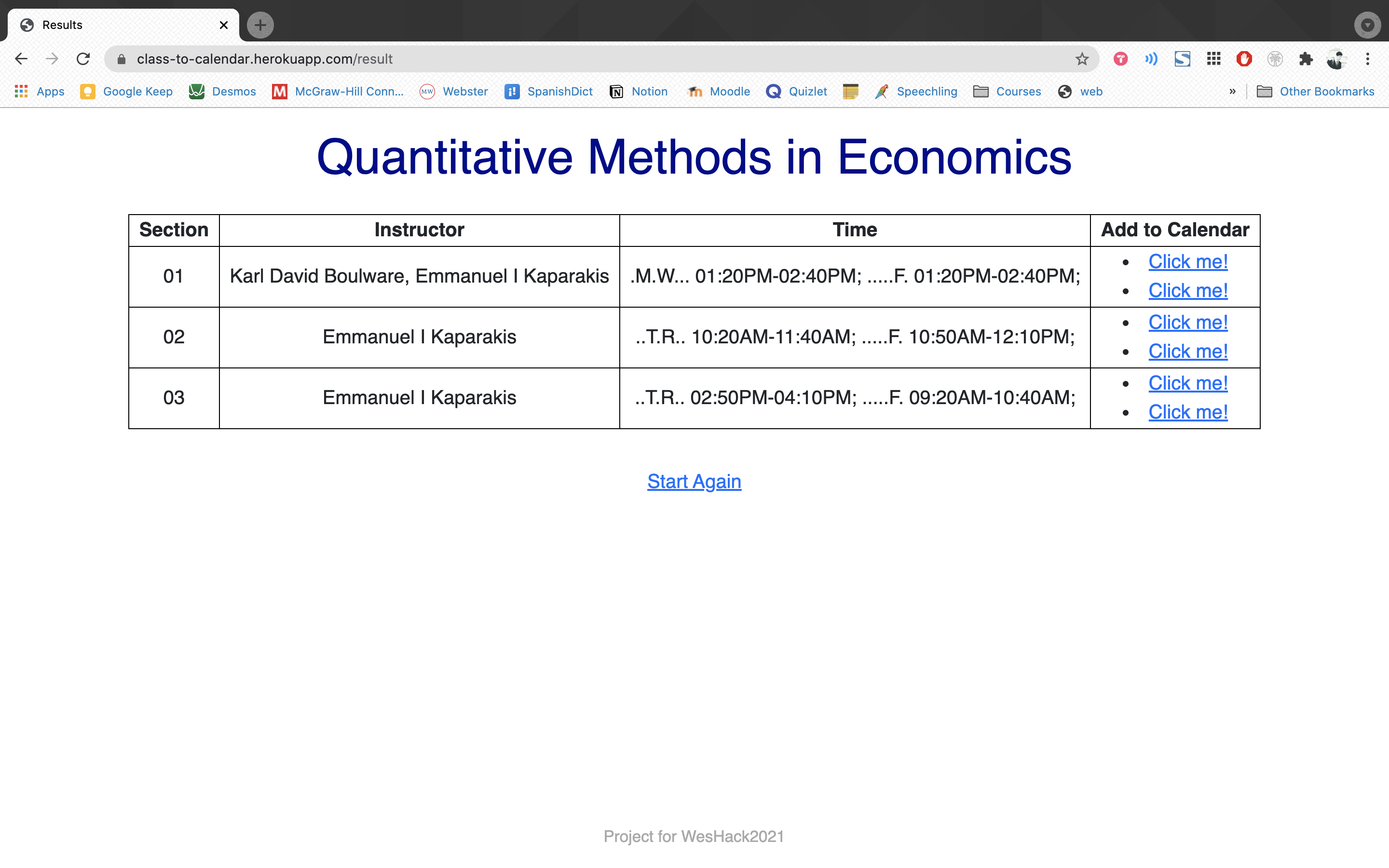Click the browser back arrow
This screenshot has width=1389, height=868.
(21, 58)
